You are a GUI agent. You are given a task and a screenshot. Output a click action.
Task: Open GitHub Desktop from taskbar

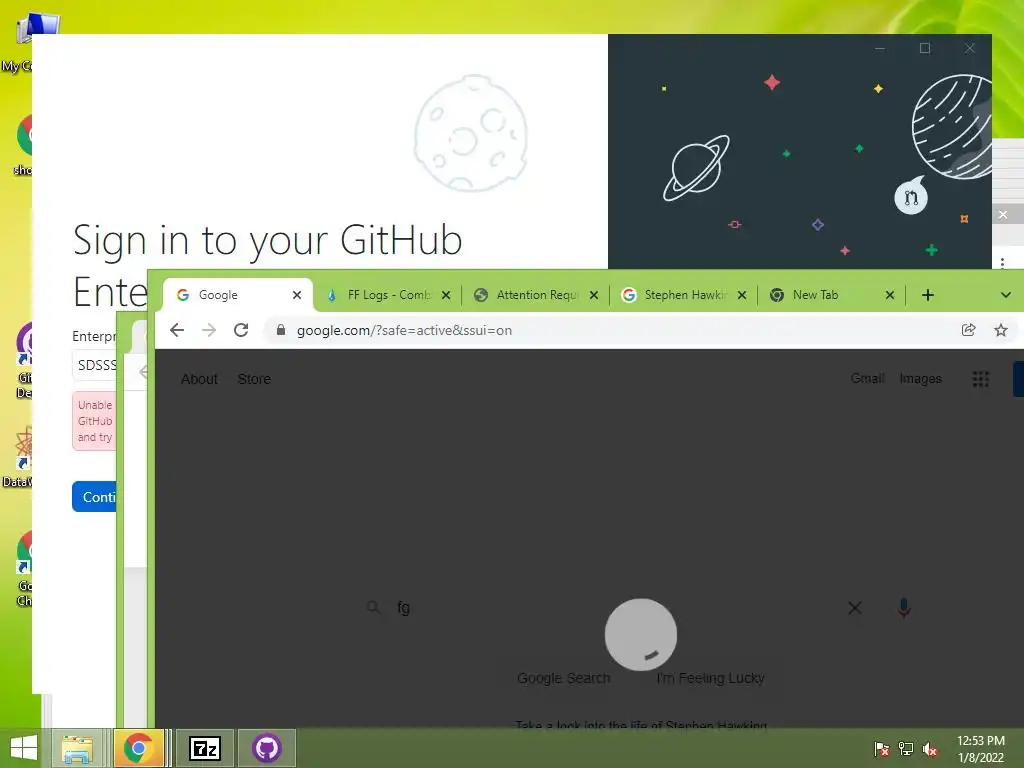pyautogui.click(x=266, y=748)
